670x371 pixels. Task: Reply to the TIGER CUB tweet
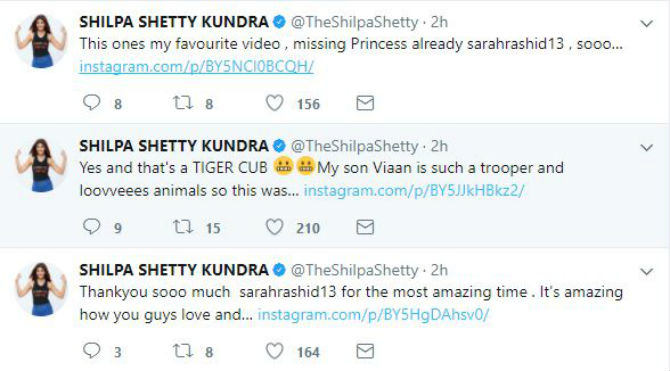coord(91,227)
